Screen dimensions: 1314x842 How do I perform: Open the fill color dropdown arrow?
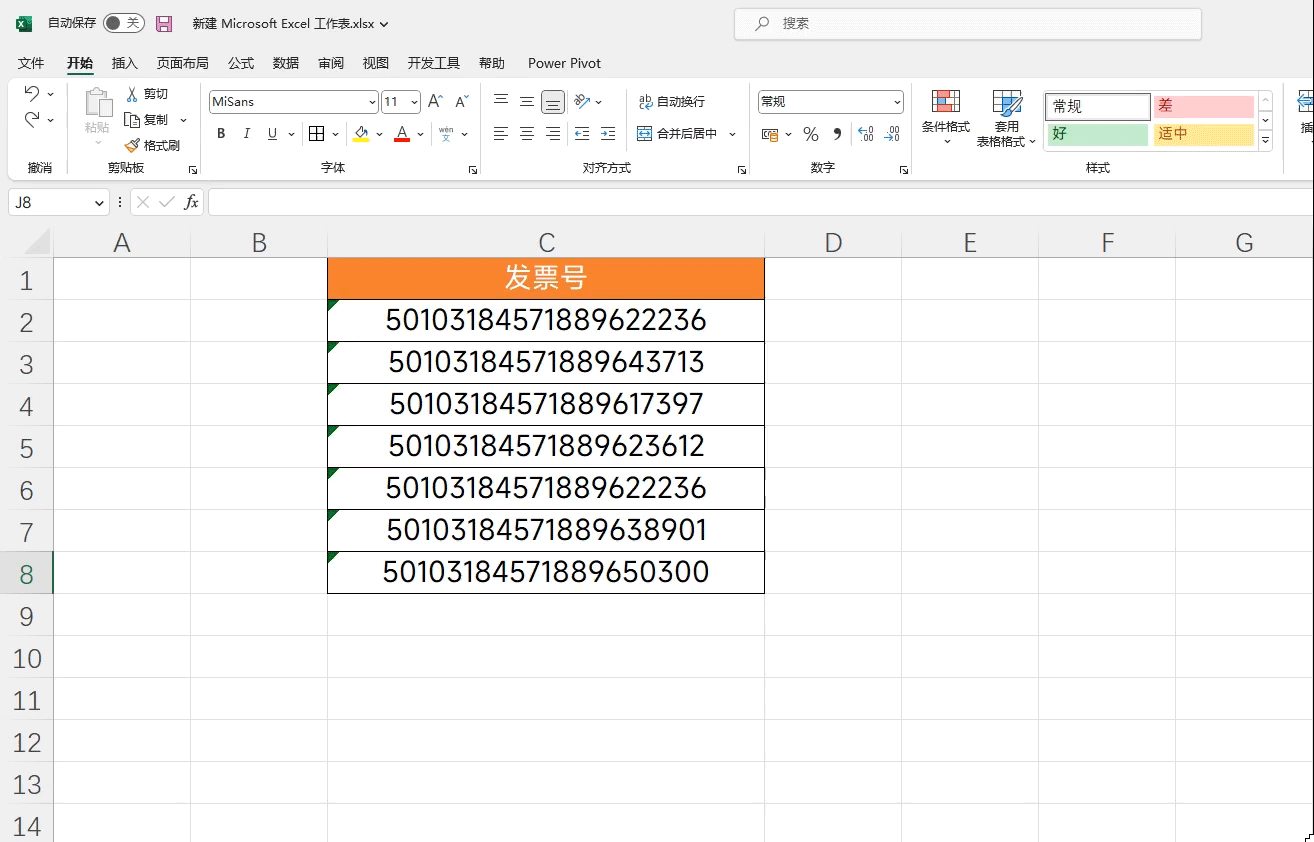pos(379,133)
